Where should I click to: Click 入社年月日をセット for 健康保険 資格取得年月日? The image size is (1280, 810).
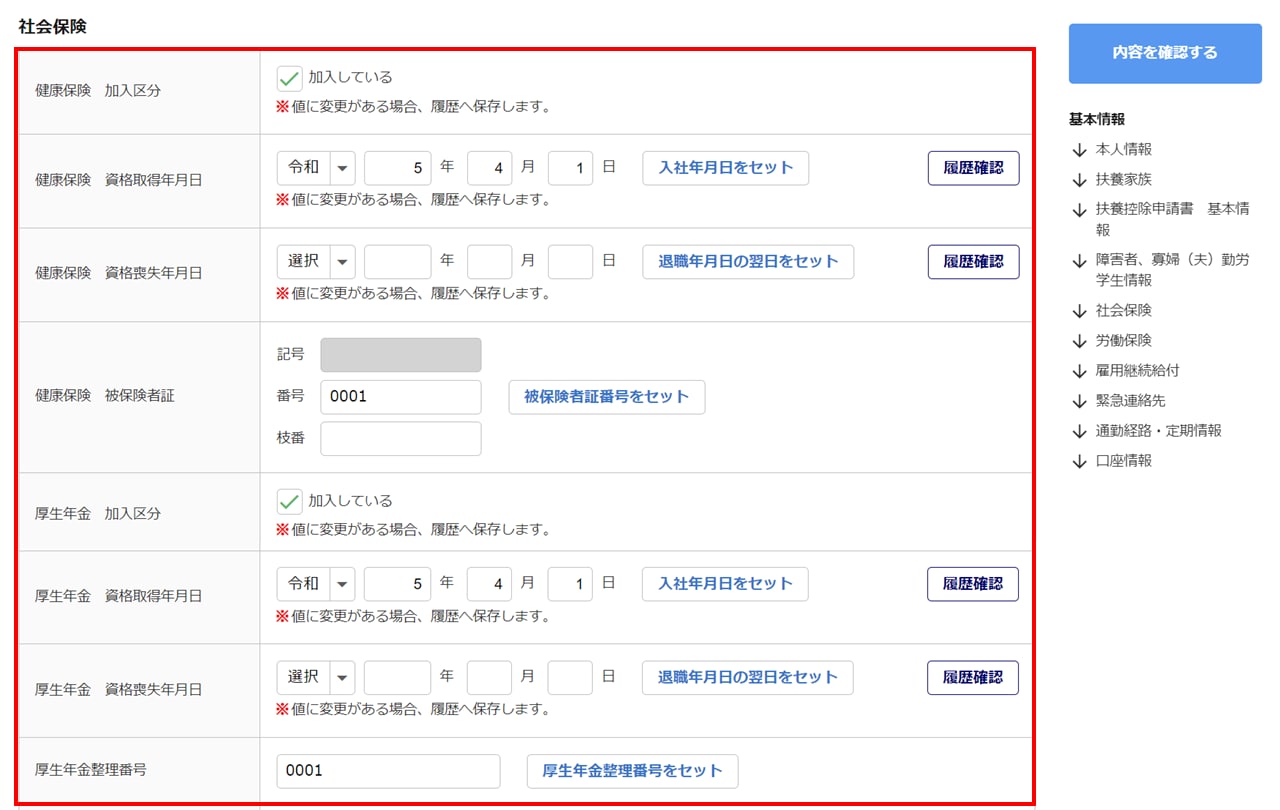click(725, 168)
